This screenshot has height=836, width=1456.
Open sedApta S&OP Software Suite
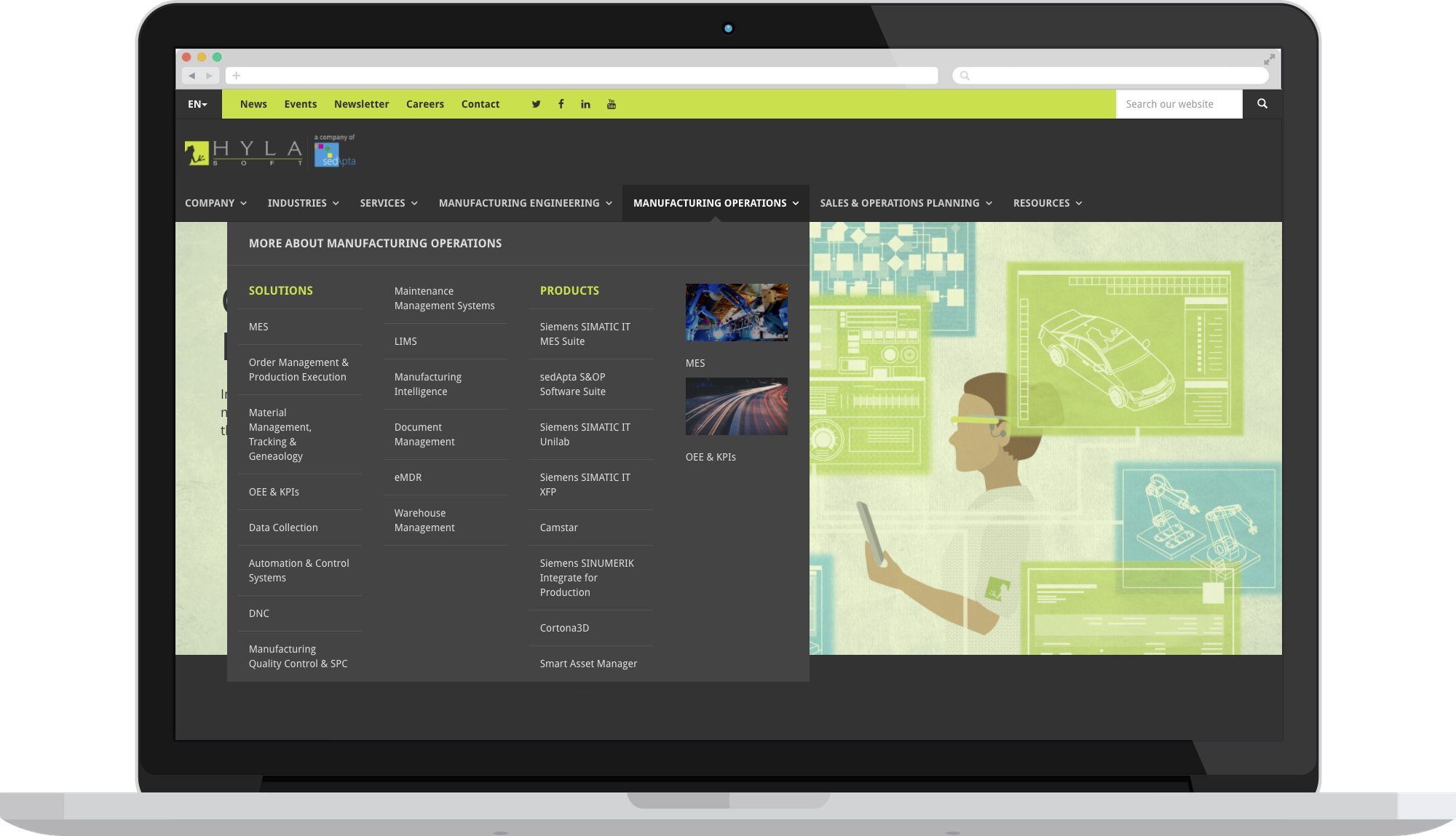tap(573, 384)
